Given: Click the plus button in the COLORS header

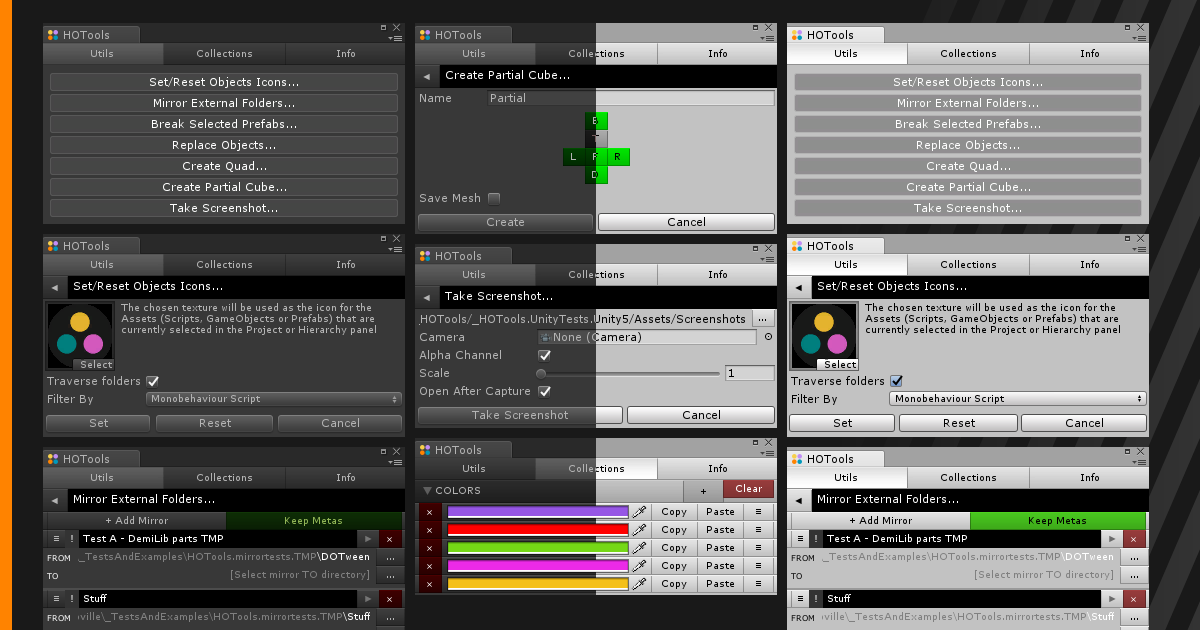Looking at the screenshot, I should 703,490.
